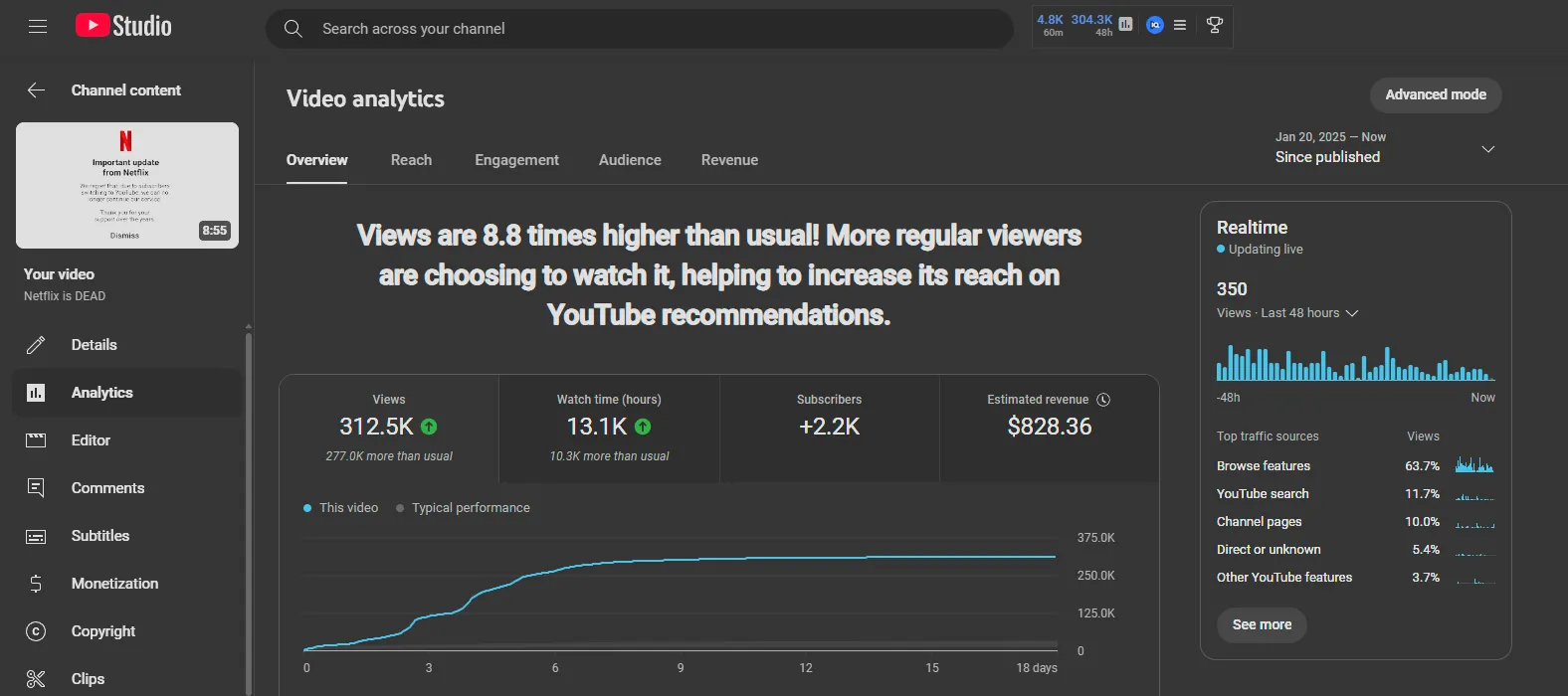Image resolution: width=1568 pixels, height=696 pixels.
Task: Switch to the Revenue tab
Action: pos(729,160)
